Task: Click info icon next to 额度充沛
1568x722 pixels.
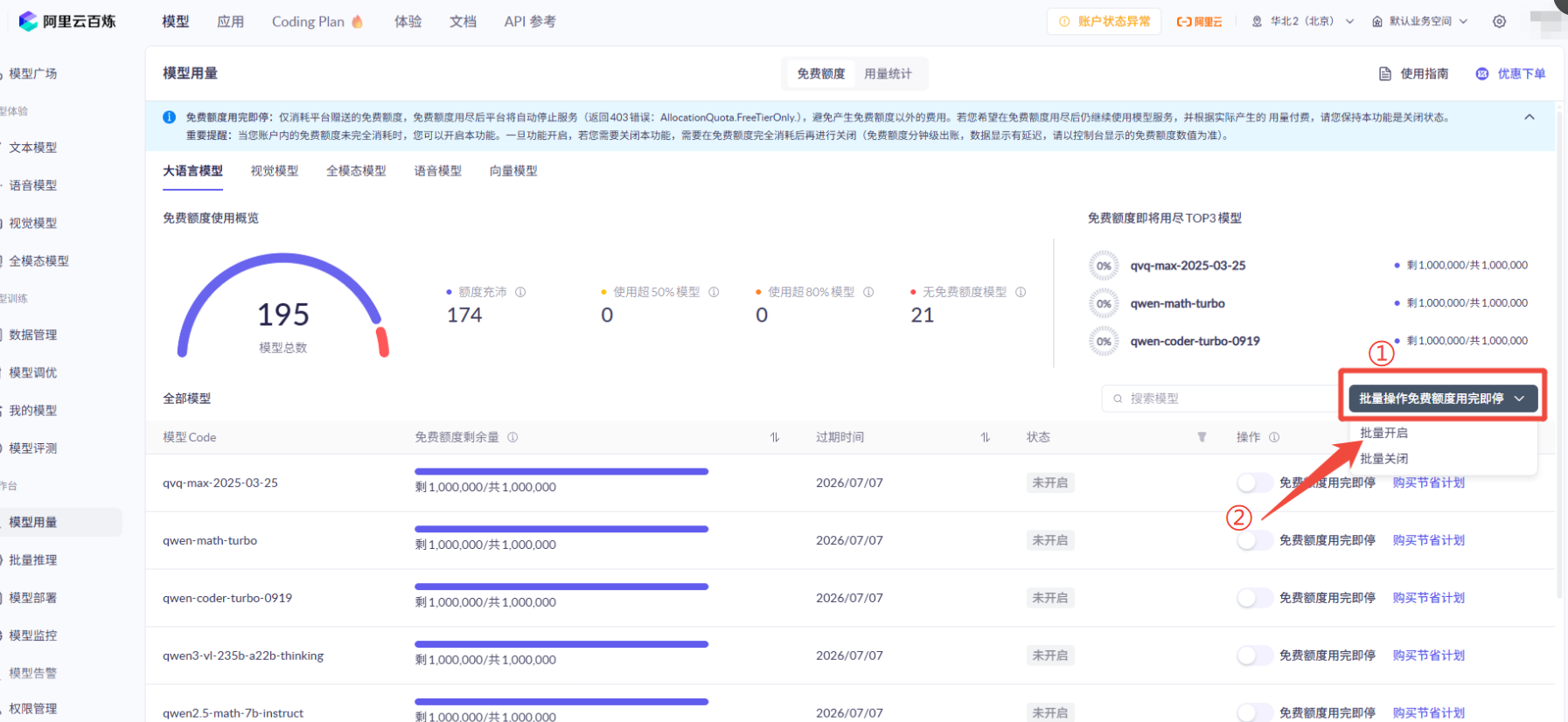Action: [x=520, y=292]
